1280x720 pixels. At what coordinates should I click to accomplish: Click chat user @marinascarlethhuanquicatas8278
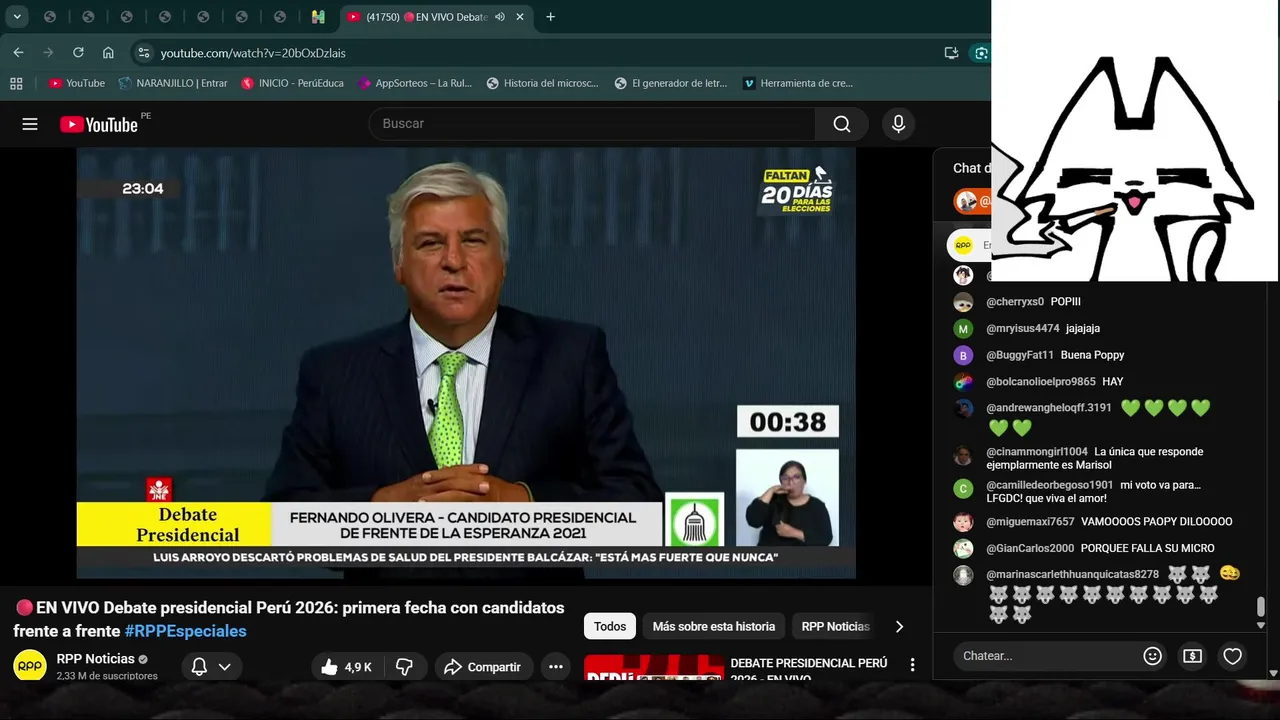pos(1073,575)
